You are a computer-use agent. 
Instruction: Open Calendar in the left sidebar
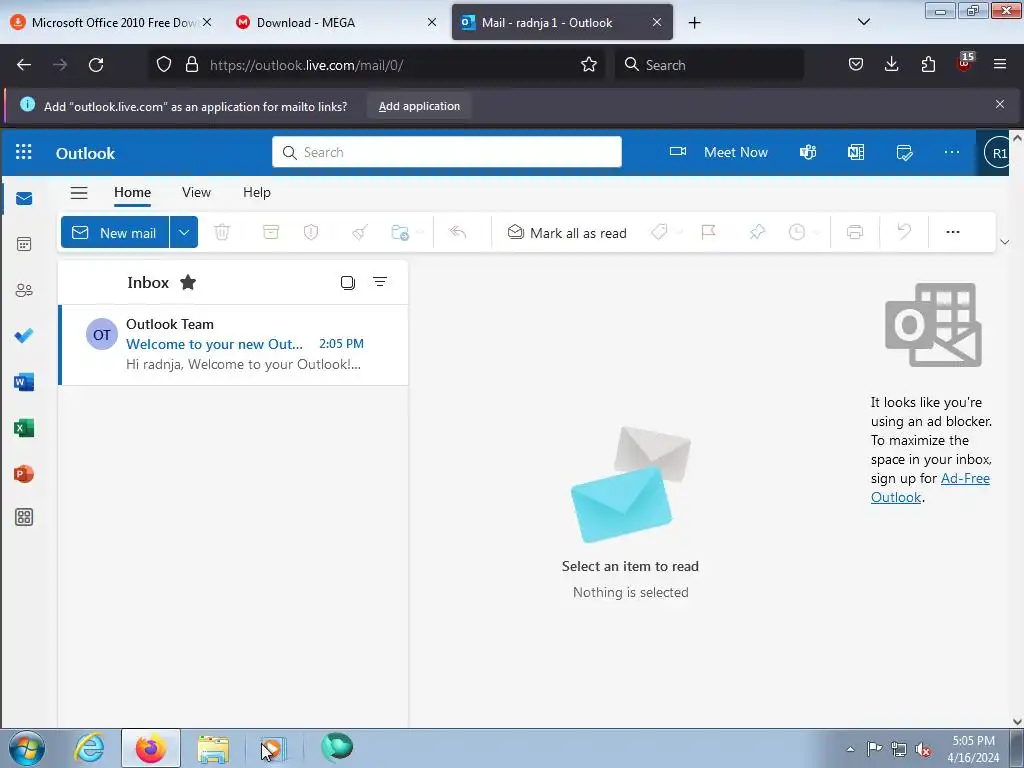click(24, 244)
